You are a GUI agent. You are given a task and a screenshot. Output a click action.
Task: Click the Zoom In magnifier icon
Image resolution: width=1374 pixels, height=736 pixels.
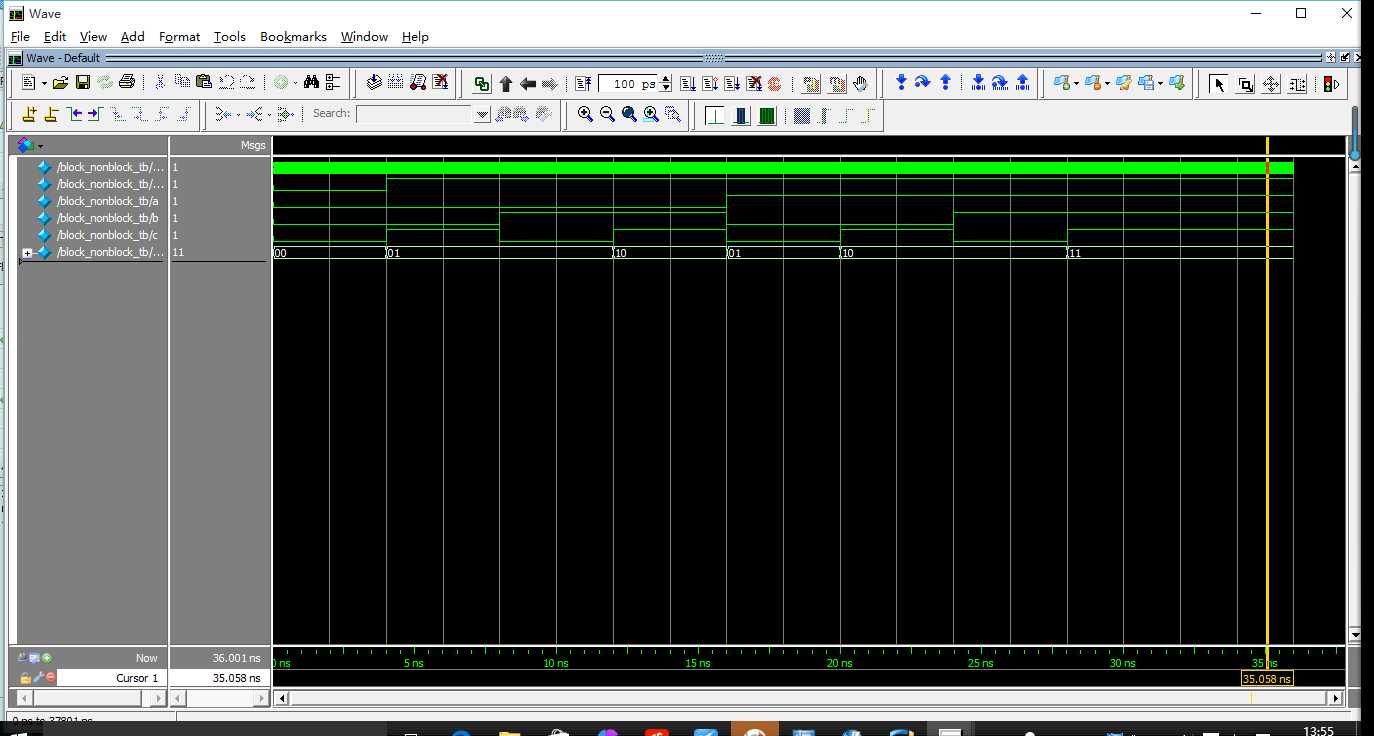[x=585, y=114]
